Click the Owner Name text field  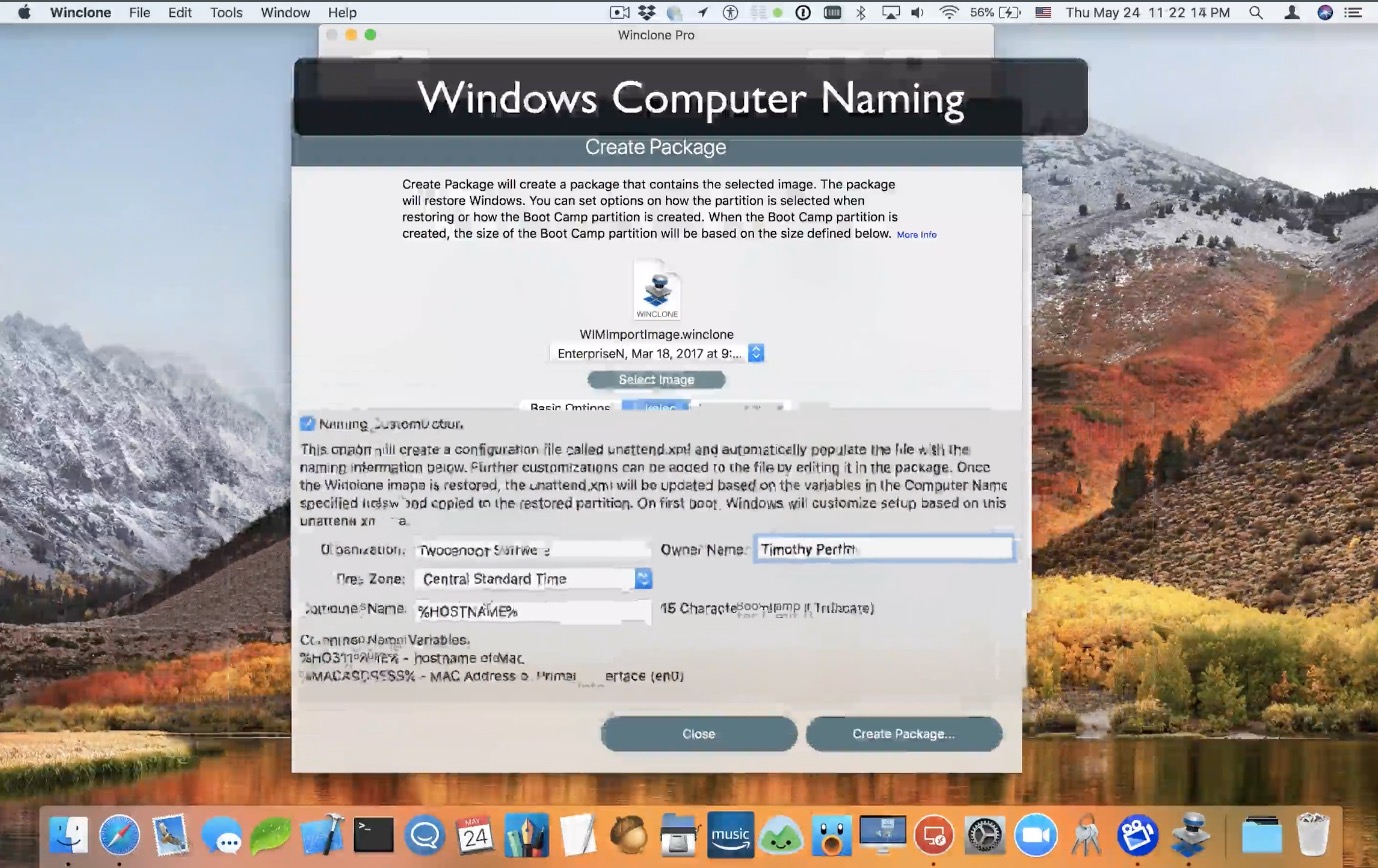point(884,549)
